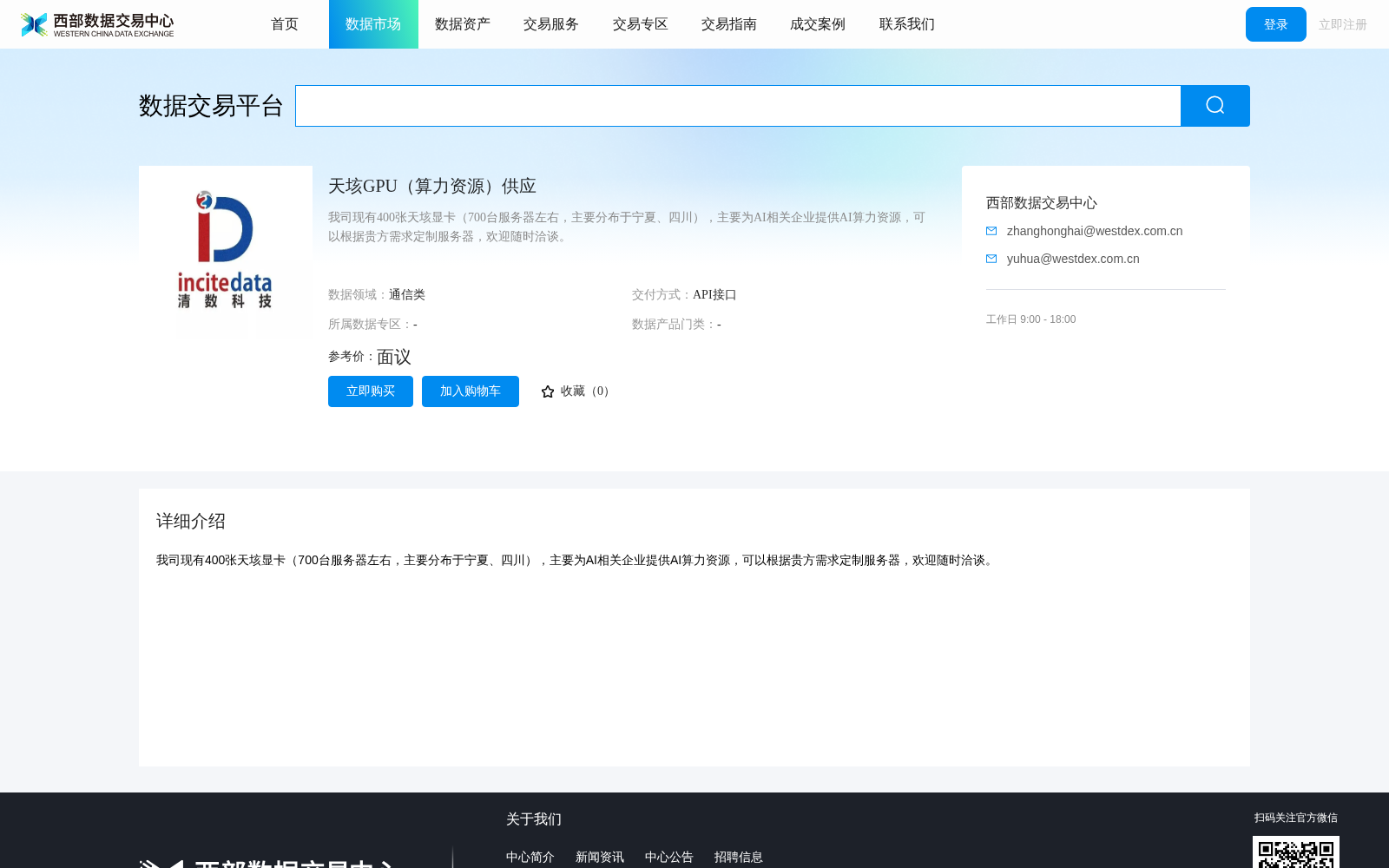Click the 收藏（0）favorite label

point(587,391)
